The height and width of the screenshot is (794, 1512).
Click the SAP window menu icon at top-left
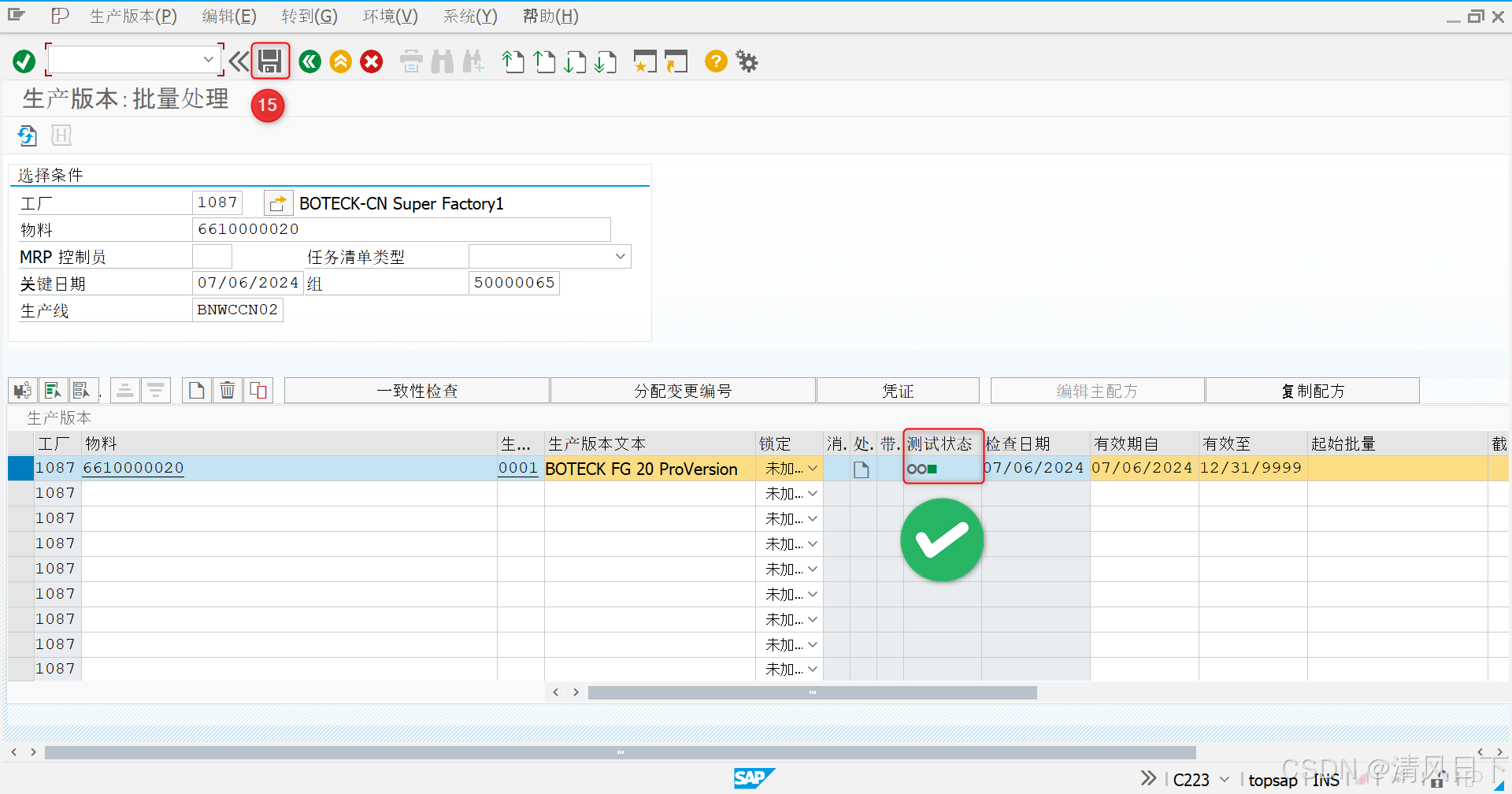(x=16, y=16)
